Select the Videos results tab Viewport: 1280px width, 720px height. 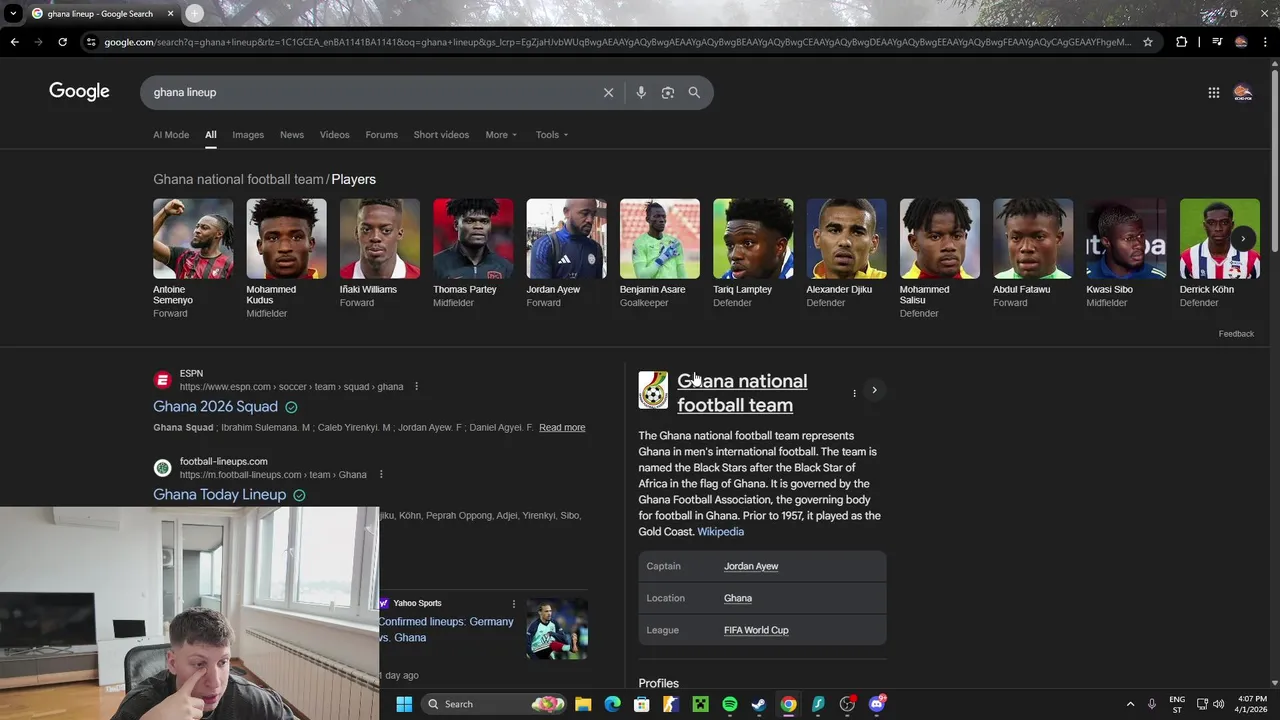tap(335, 135)
